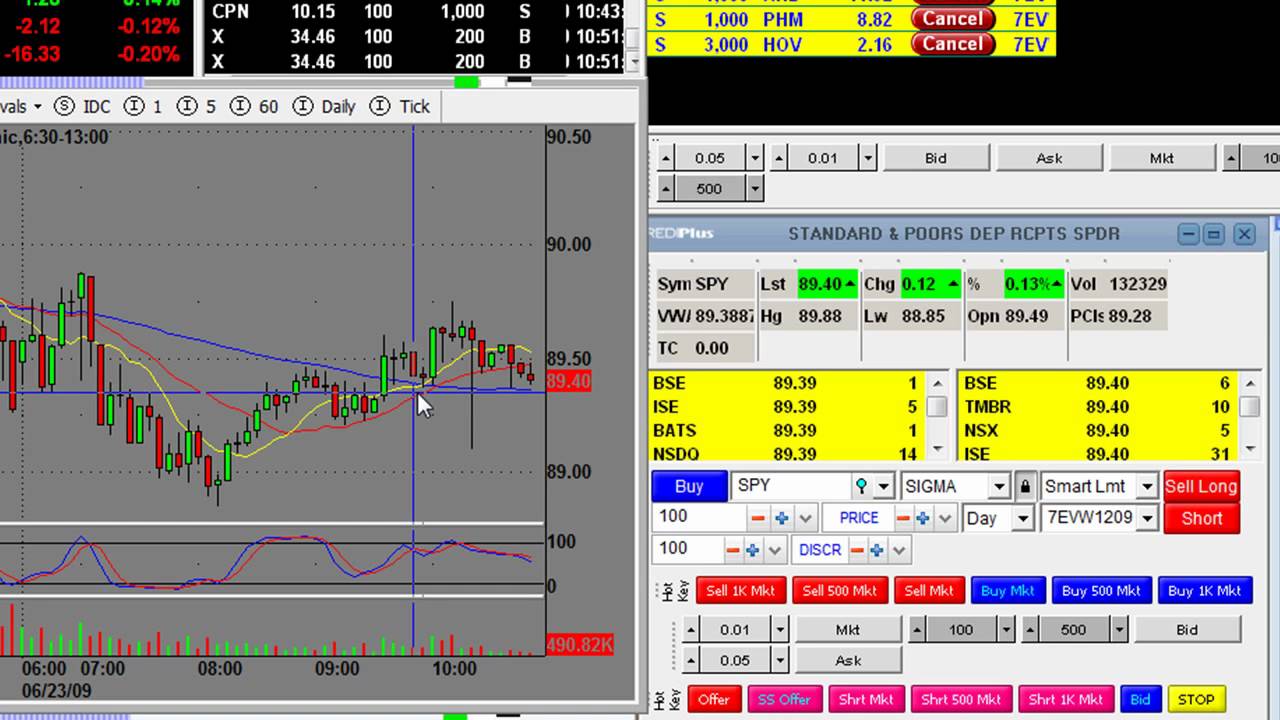Cancel the HOV sell order

[x=953, y=44]
